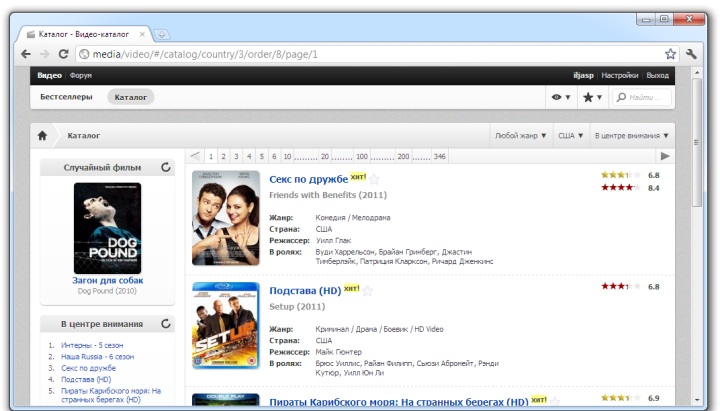The width and height of the screenshot is (720, 411).
Task: Toggle favorite star for Подстава (HD)
Action: 367,291
